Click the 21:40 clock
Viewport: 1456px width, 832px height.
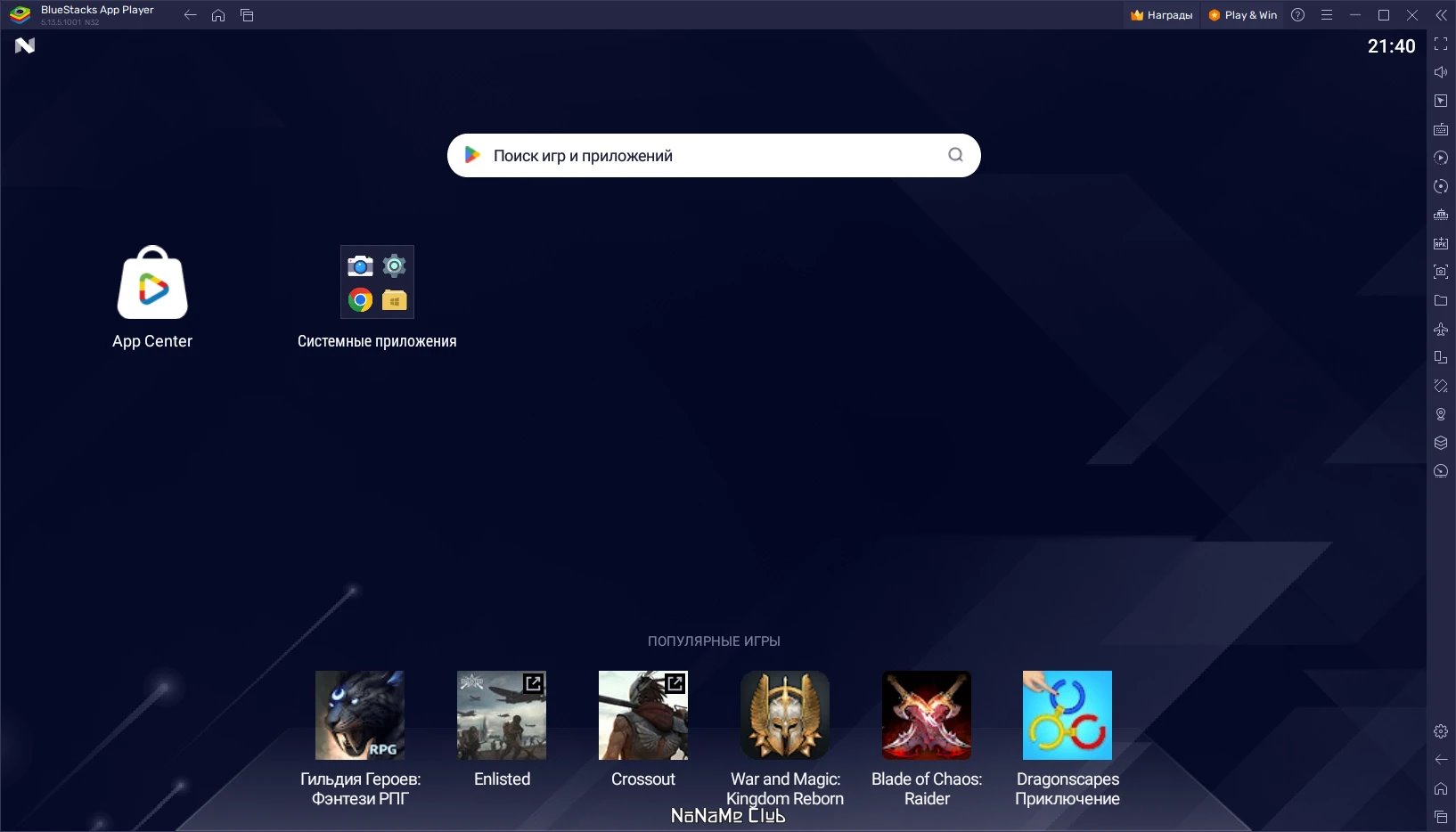click(x=1391, y=46)
